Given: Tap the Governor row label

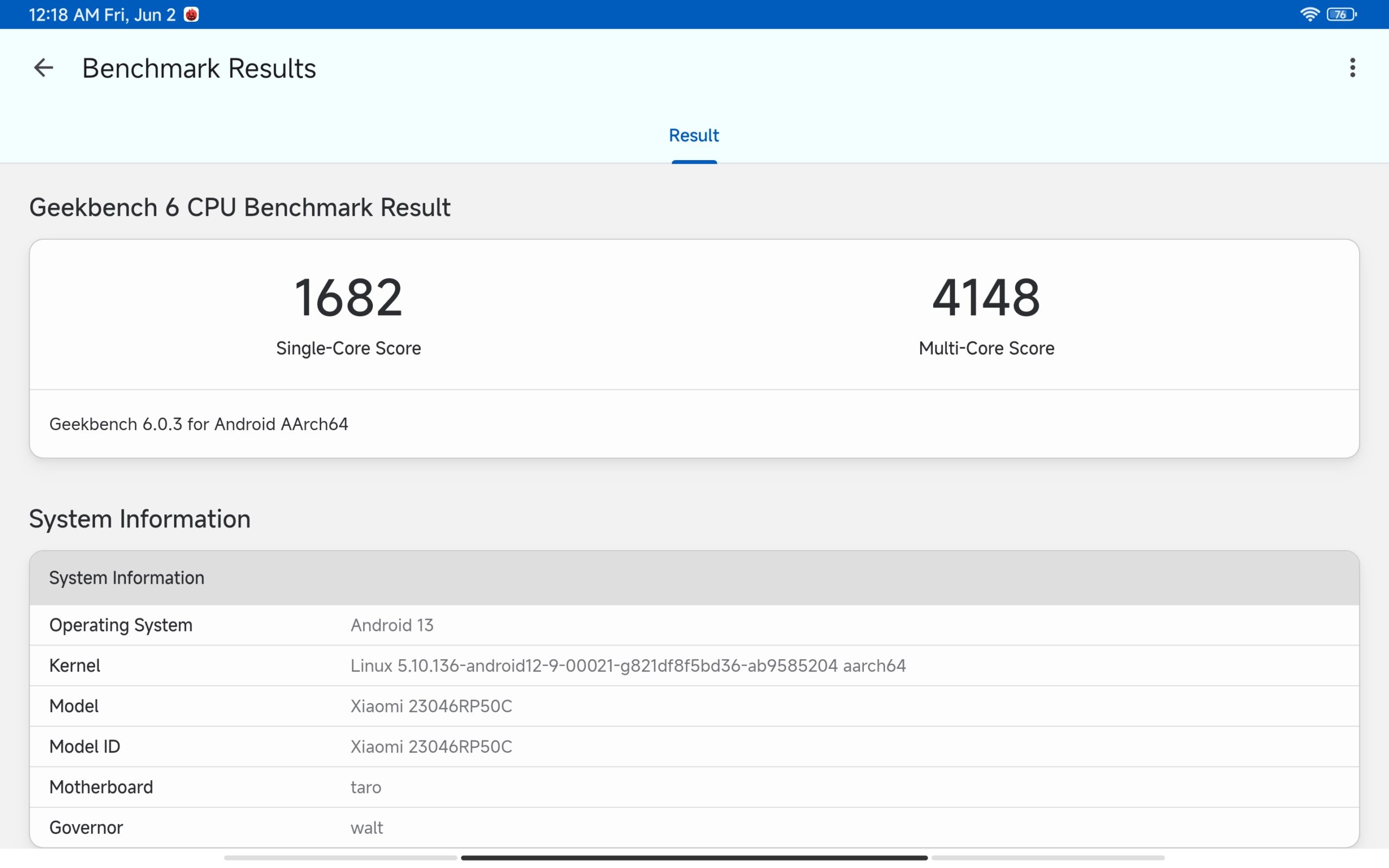Looking at the screenshot, I should 86,828.
